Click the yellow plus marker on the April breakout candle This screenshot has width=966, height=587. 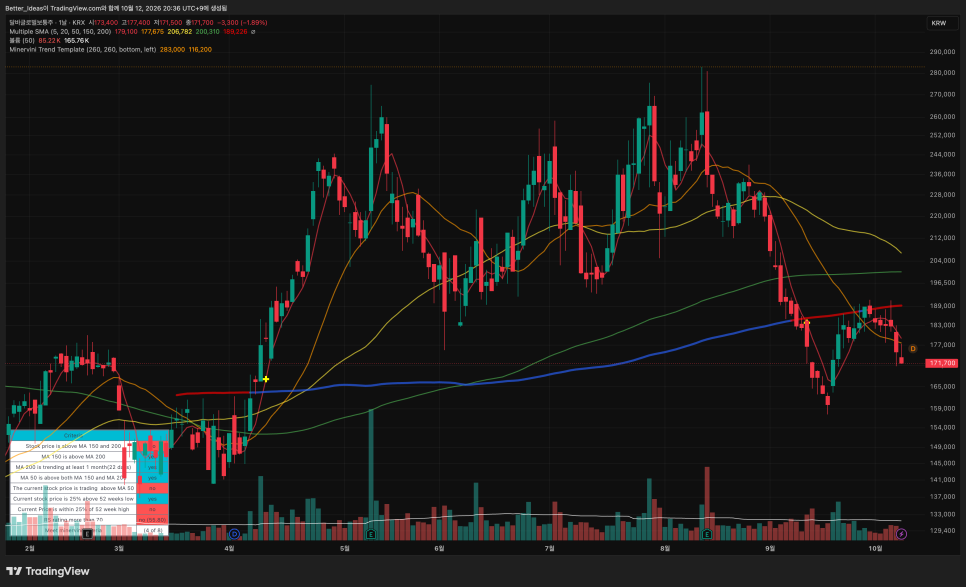[266, 379]
